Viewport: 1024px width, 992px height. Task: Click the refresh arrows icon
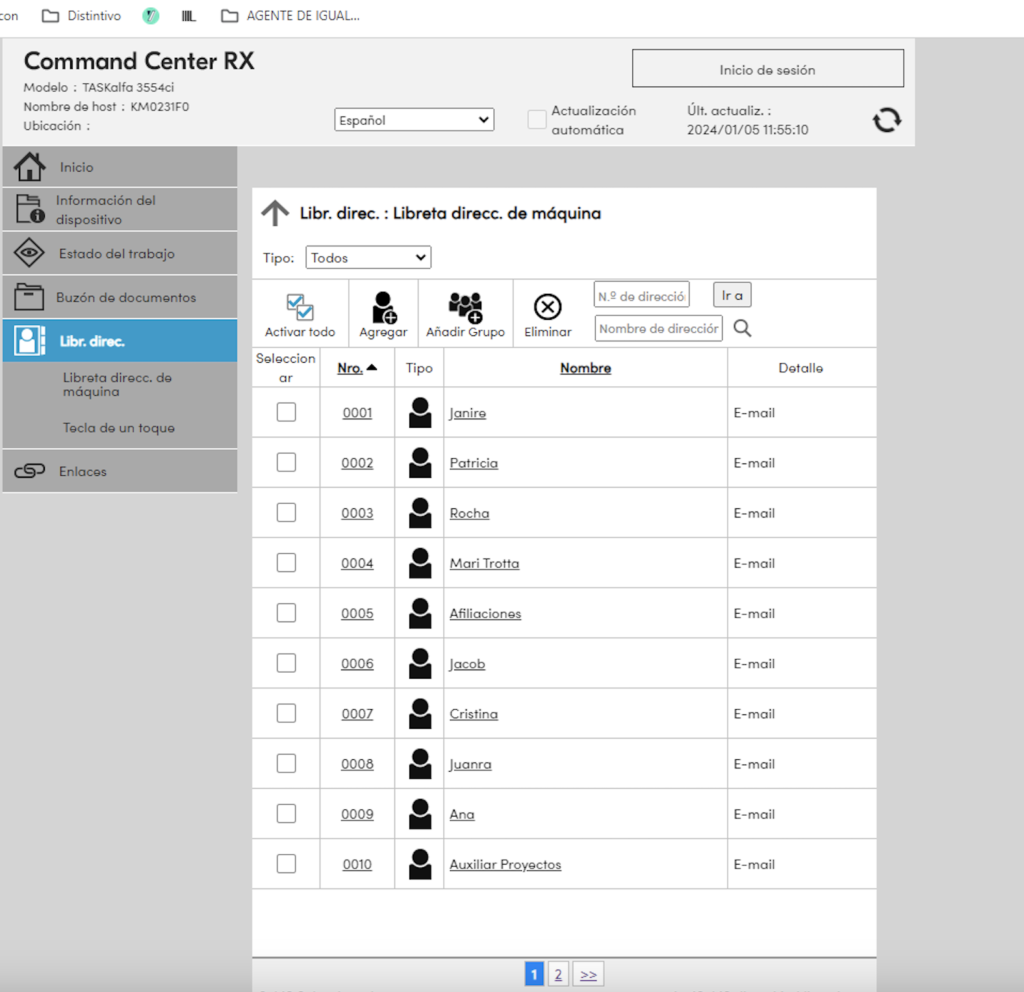point(886,120)
